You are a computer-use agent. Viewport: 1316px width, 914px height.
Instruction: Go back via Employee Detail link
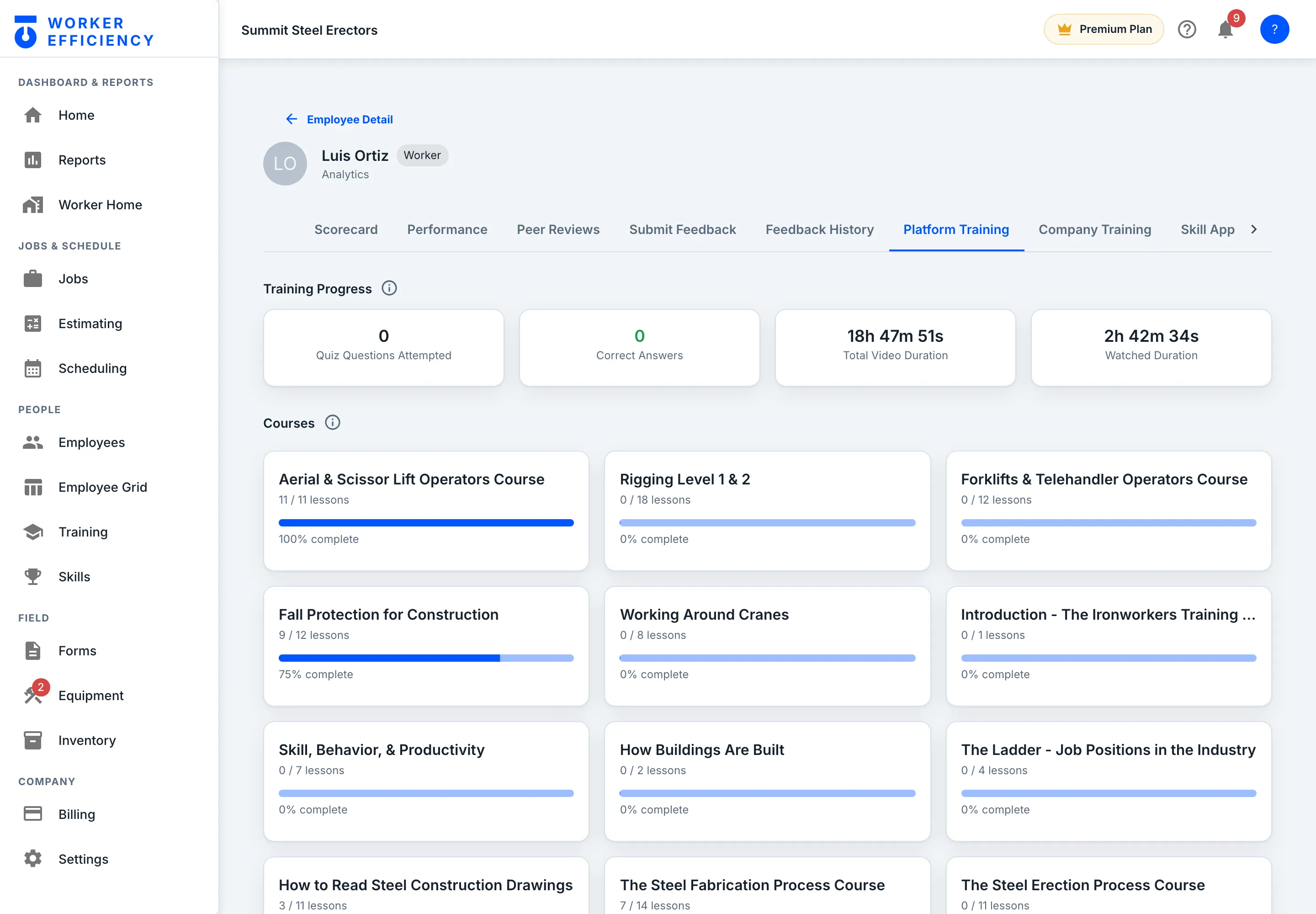tap(339, 119)
